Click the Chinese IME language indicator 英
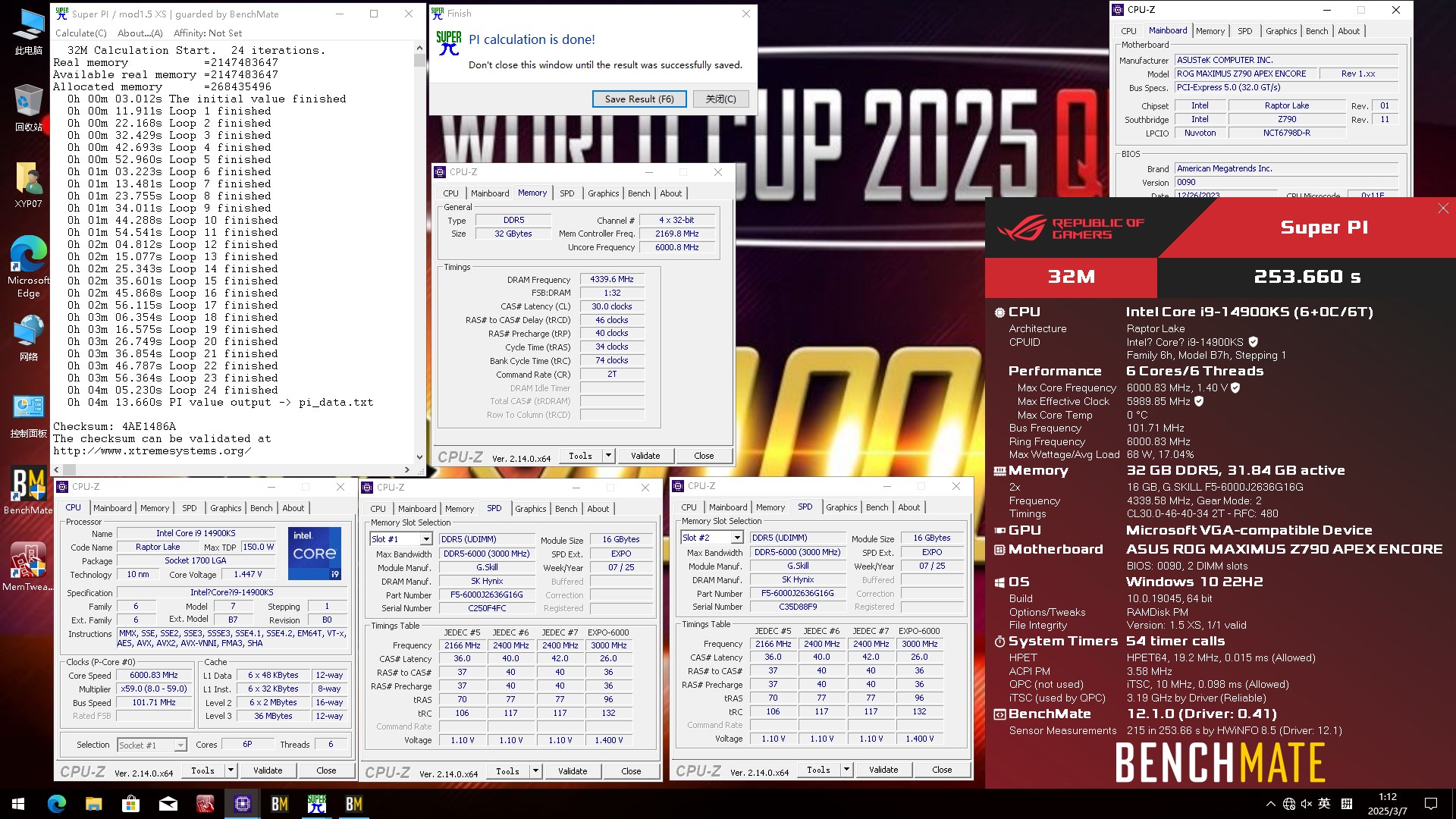The width and height of the screenshot is (1456, 819). coord(1324,804)
